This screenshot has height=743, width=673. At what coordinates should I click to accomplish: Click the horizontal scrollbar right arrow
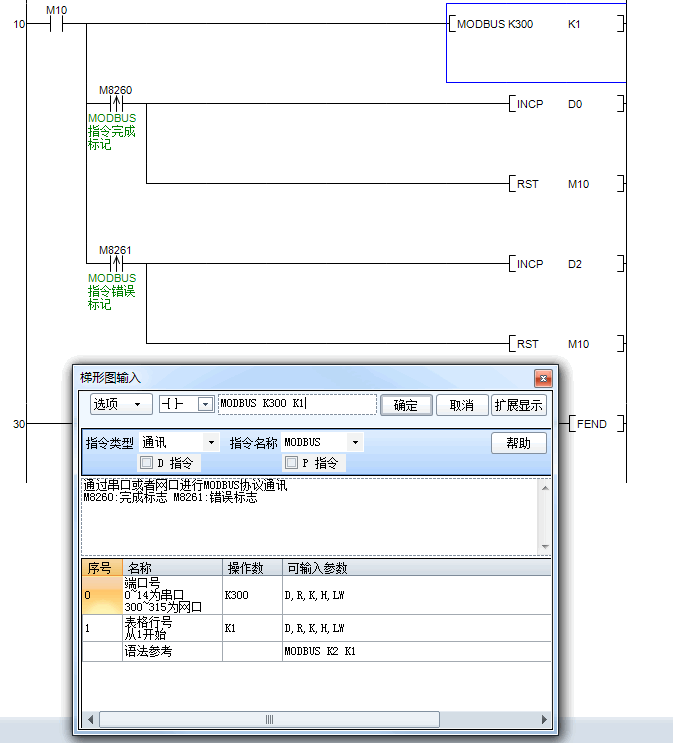pyautogui.click(x=544, y=719)
